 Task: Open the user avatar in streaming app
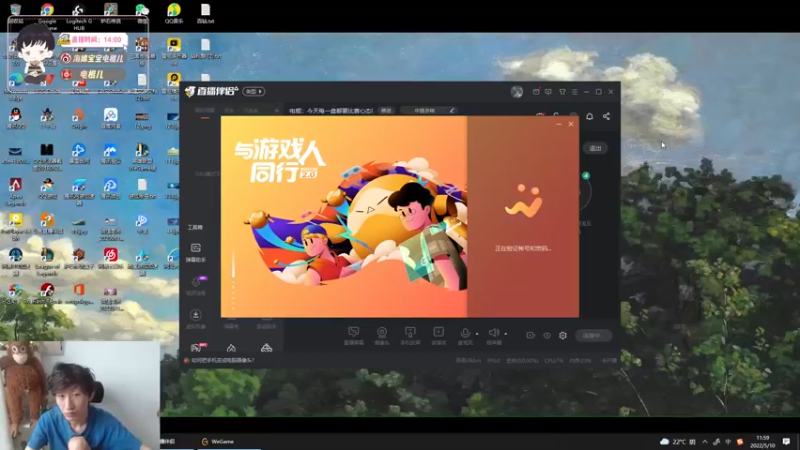click(517, 92)
